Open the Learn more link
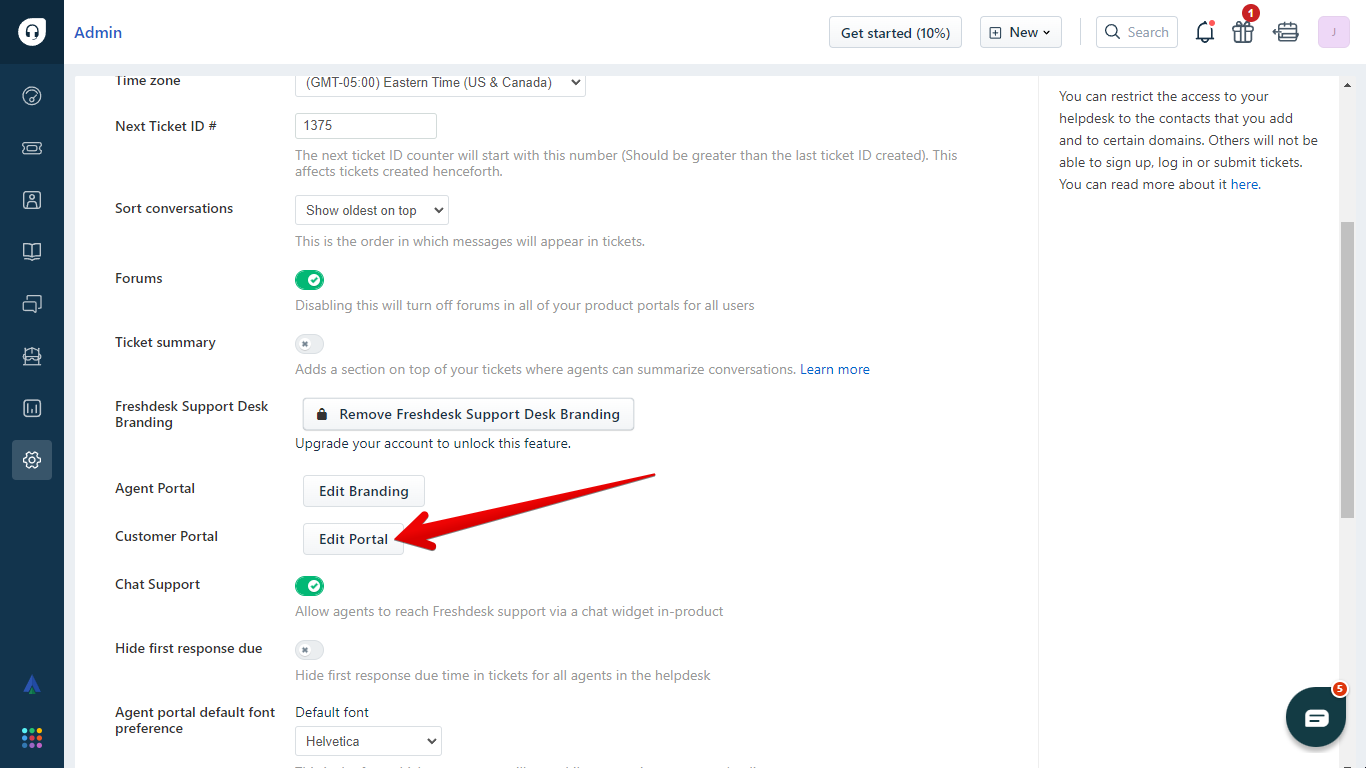This screenshot has width=1366, height=768. pos(835,369)
